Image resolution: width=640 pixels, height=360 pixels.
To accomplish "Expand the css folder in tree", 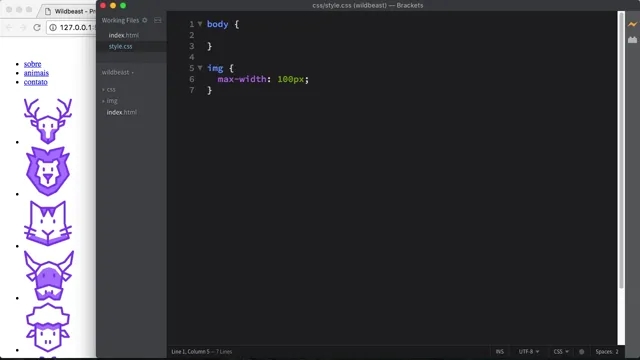I will 109,89.
